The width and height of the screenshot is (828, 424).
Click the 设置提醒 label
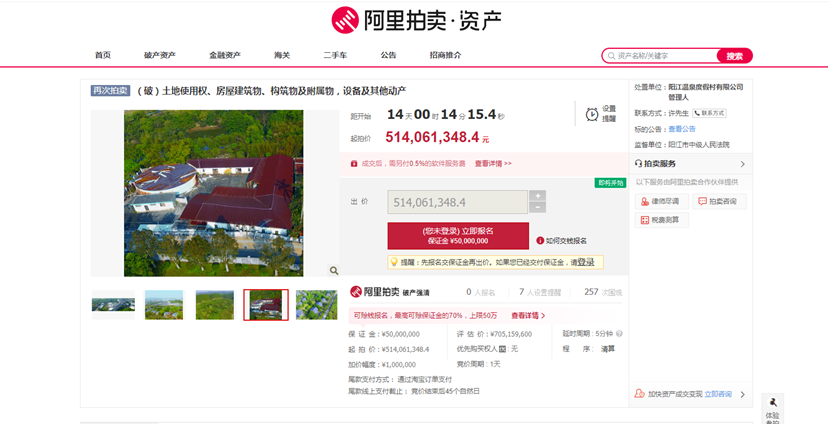(609, 114)
